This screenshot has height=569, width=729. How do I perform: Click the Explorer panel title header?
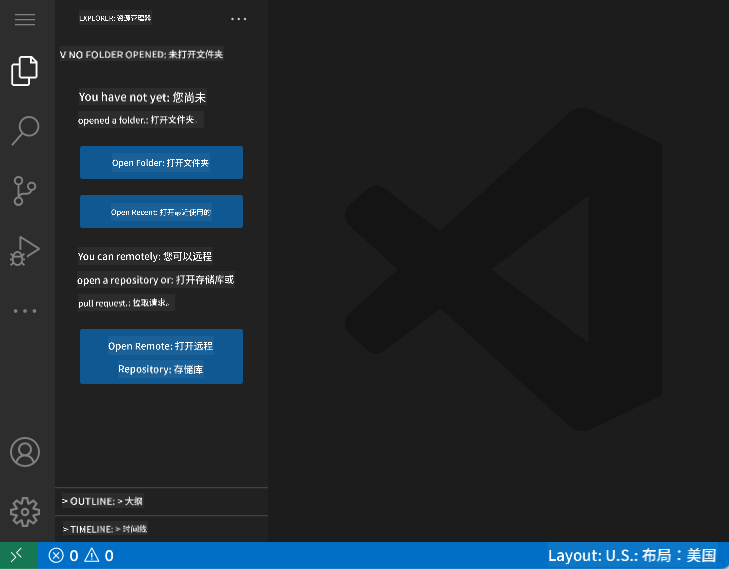[x=122, y=19]
